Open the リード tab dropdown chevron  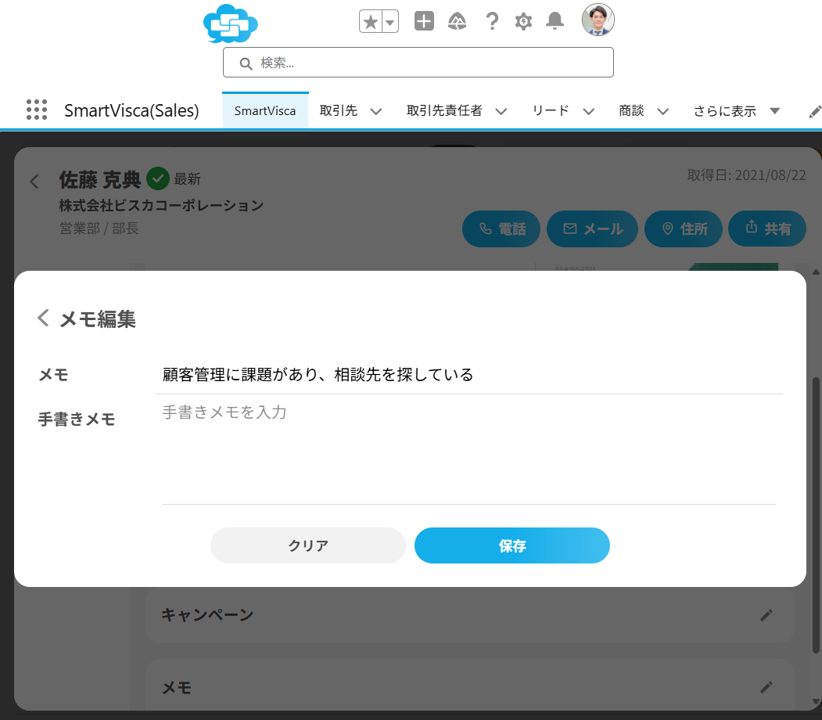tap(588, 111)
